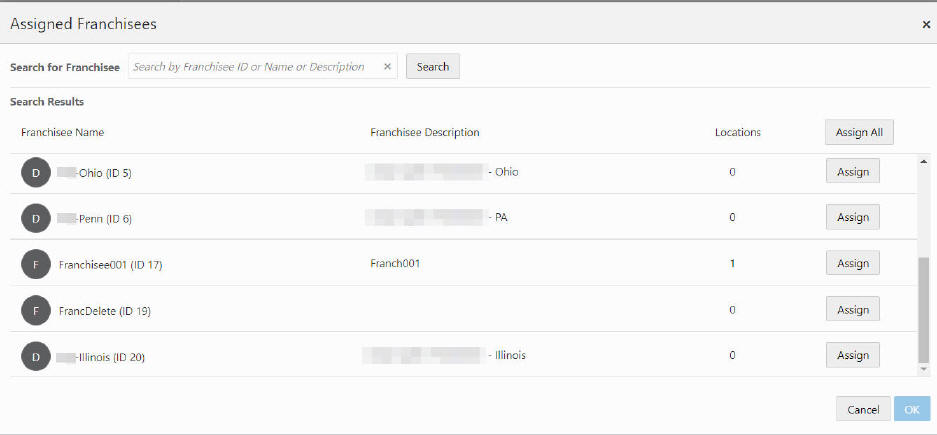Click the scrollbar down arrow
Image resolution: width=937 pixels, height=435 pixels.
point(924,369)
